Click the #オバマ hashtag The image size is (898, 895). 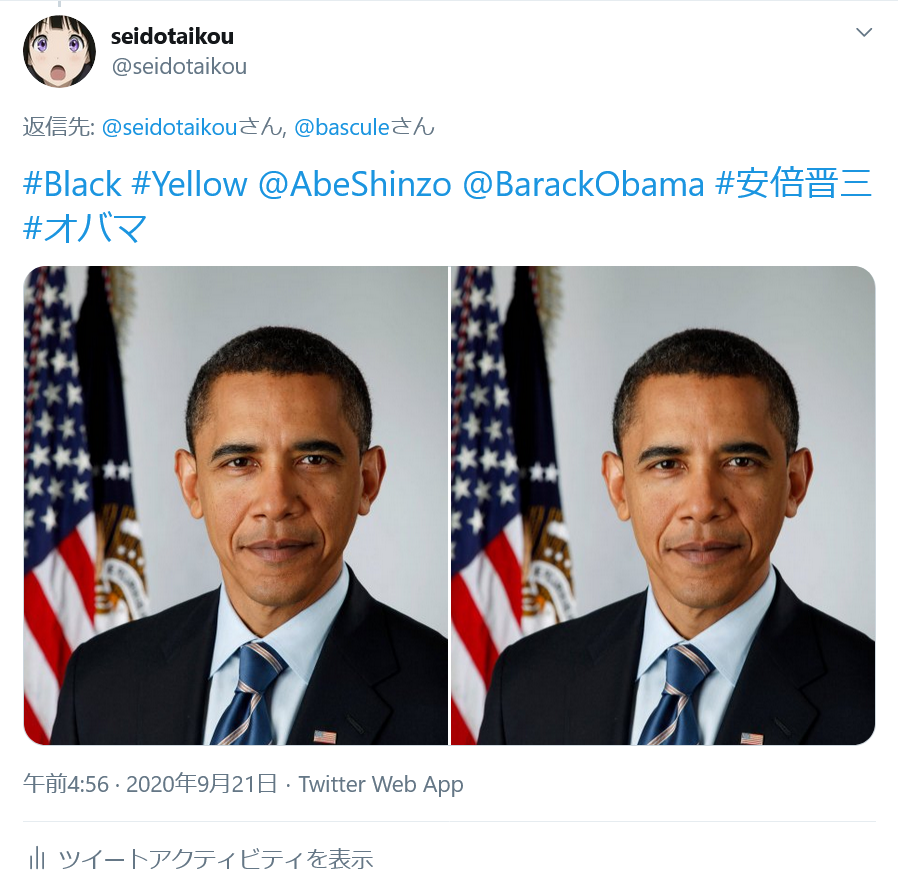[x=85, y=228]
